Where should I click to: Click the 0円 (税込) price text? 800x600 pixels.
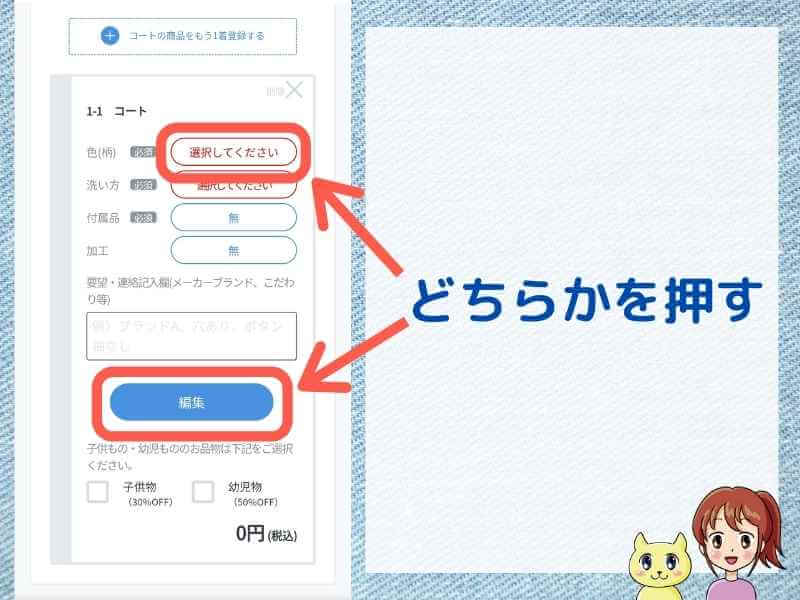point(266,534)
